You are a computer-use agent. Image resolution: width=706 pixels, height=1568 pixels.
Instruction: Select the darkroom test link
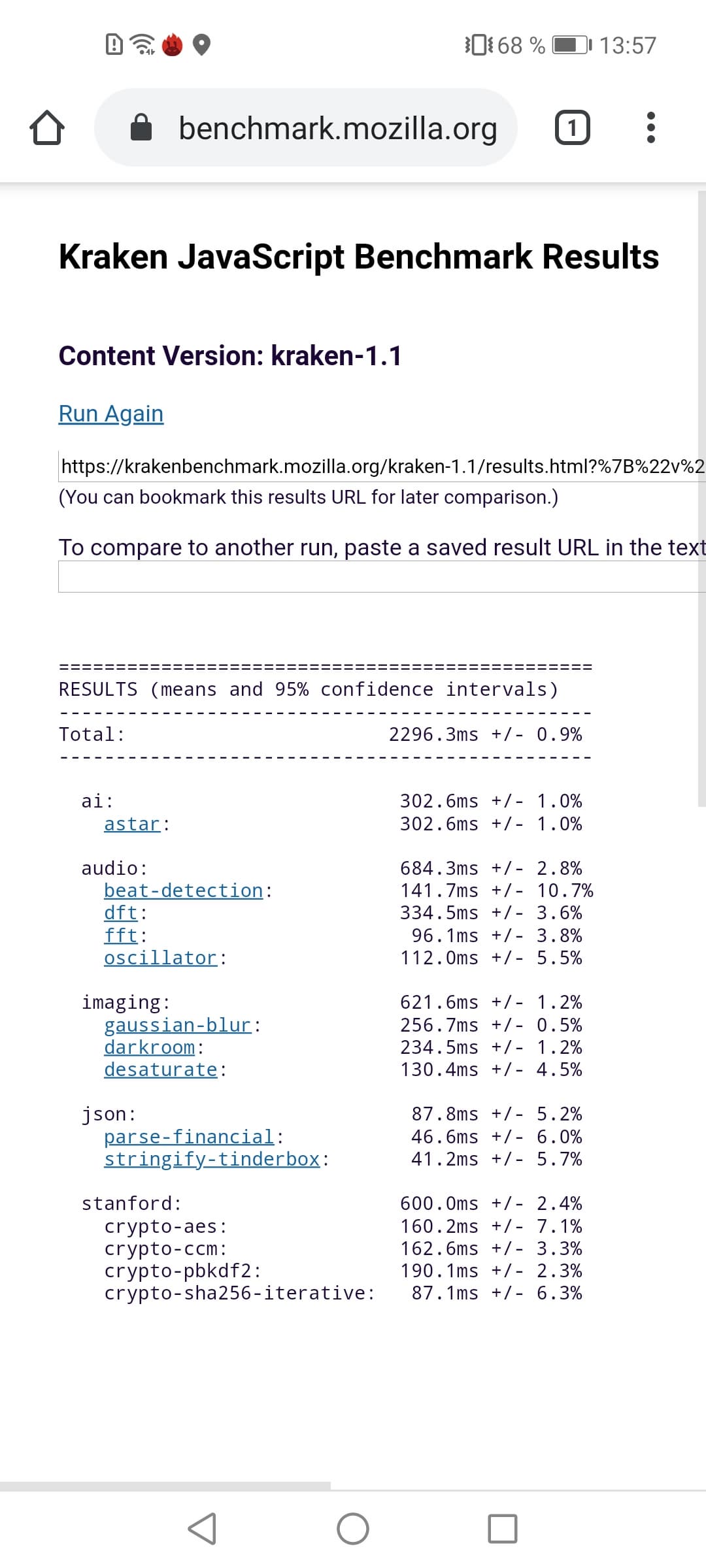(149, 1047)
